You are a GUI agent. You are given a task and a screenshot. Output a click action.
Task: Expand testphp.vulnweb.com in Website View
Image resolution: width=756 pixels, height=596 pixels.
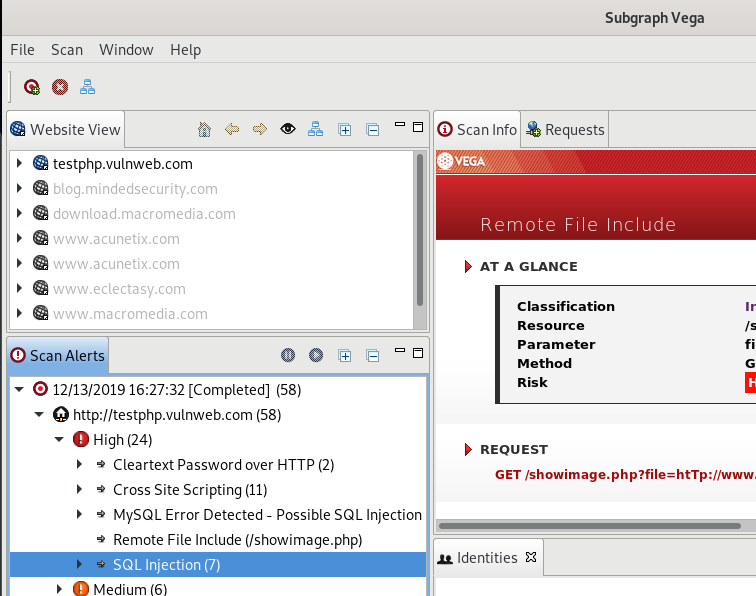(x=19, y=163)
